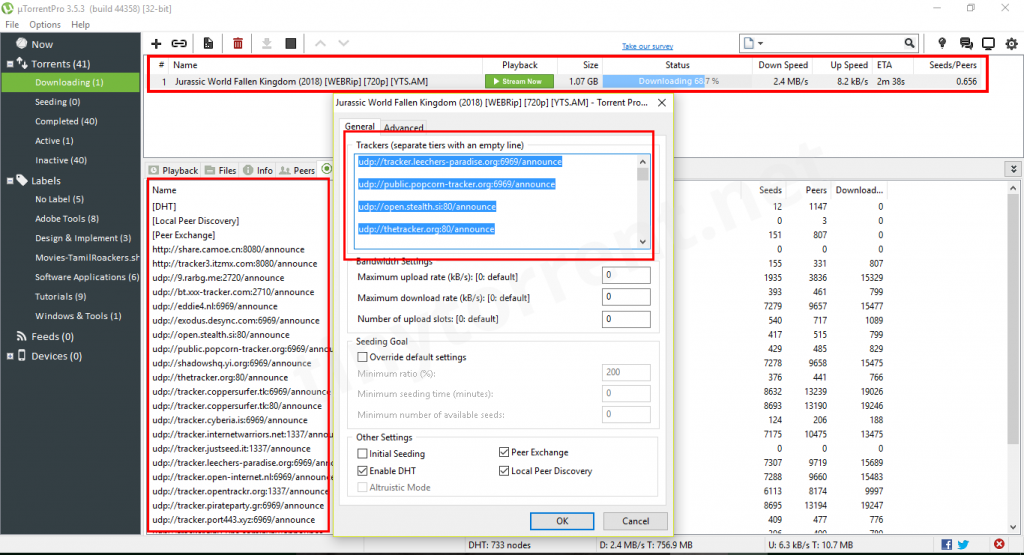
Task: Click the Create New Torrent file icon
Action: [208, 44]
